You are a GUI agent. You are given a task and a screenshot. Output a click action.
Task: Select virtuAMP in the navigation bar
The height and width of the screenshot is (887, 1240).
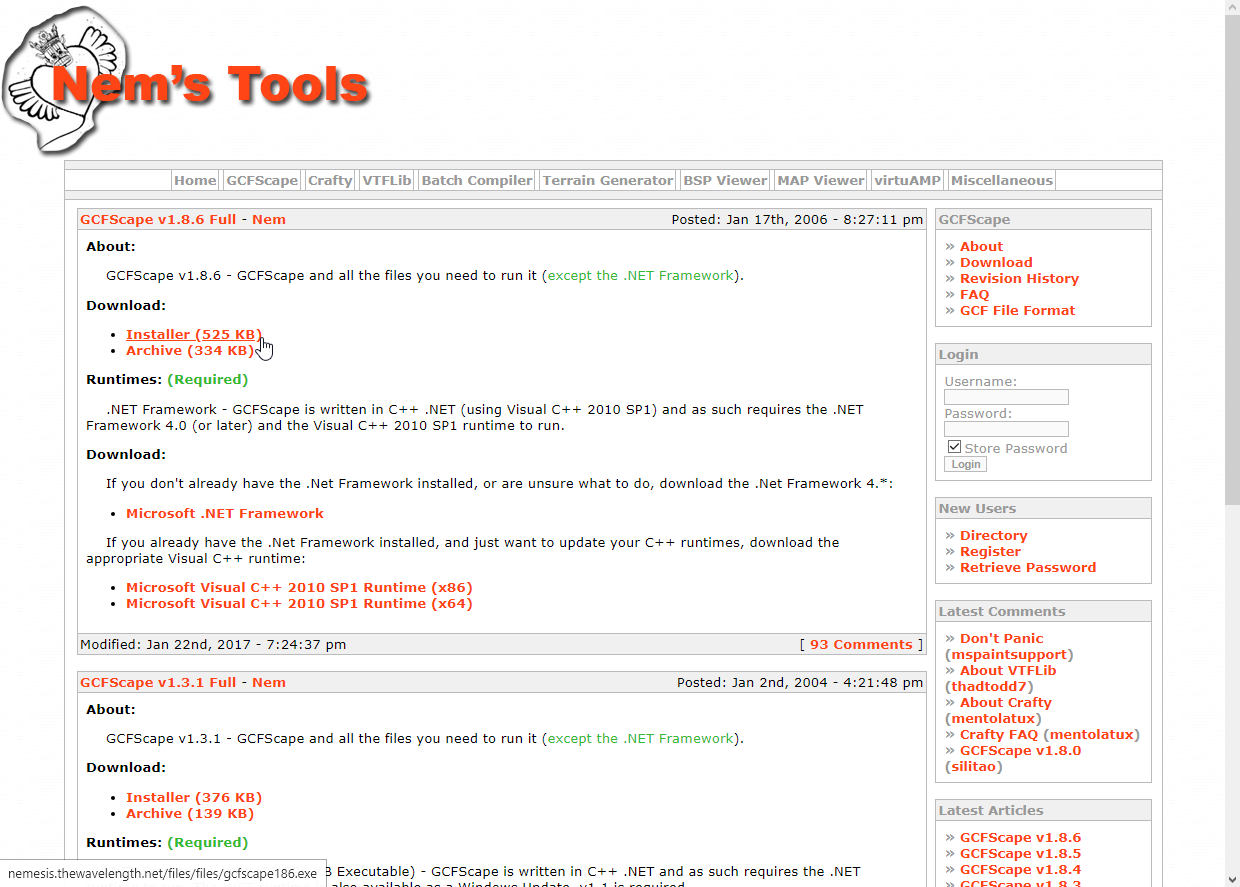pos(907,181)
